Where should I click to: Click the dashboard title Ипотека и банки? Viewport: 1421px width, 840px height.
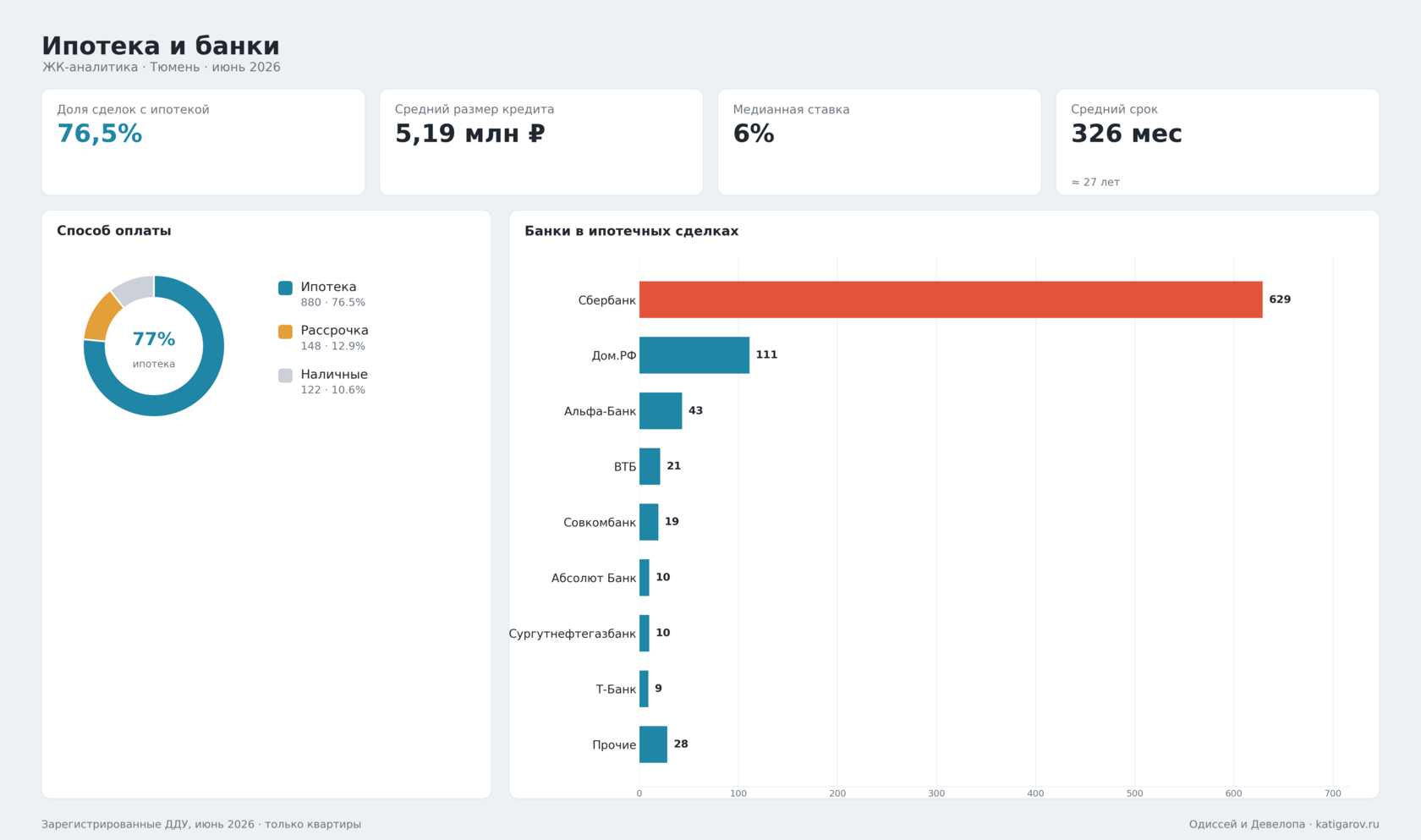pyautogui.click(x=161, y=46)
